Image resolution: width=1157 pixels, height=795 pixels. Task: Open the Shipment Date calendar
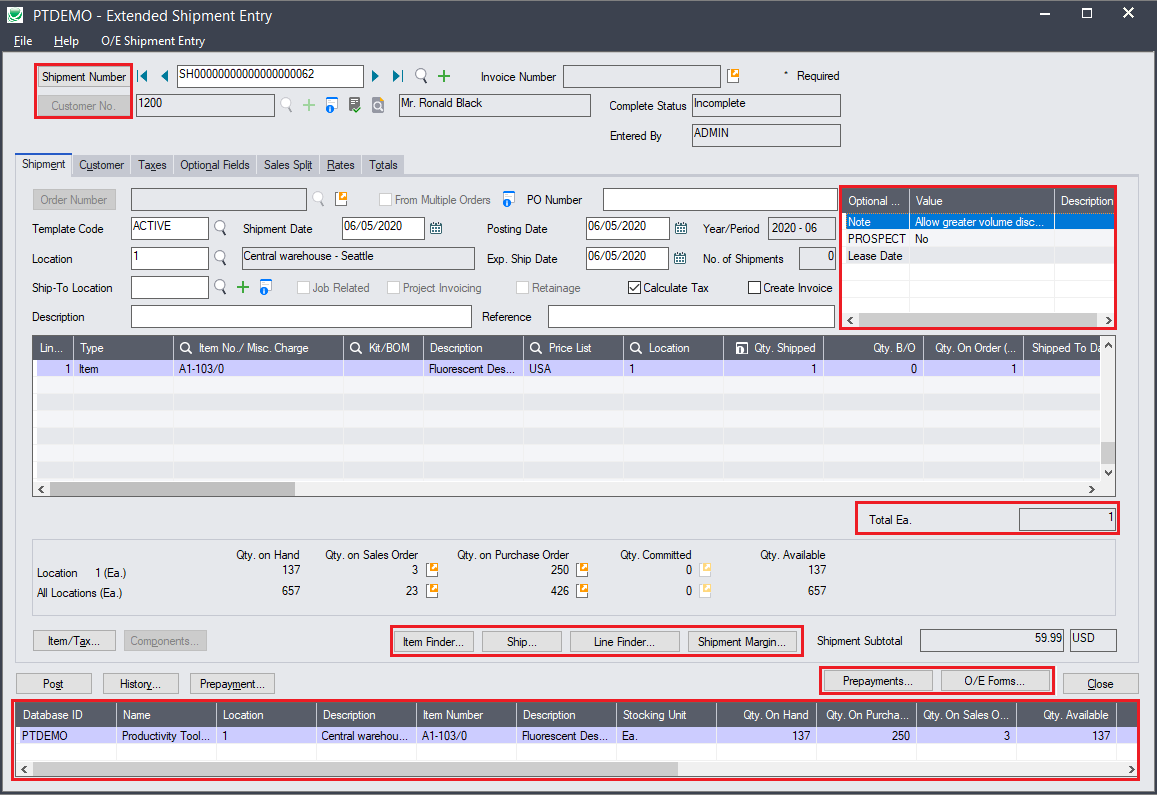(x=436, y=228)
